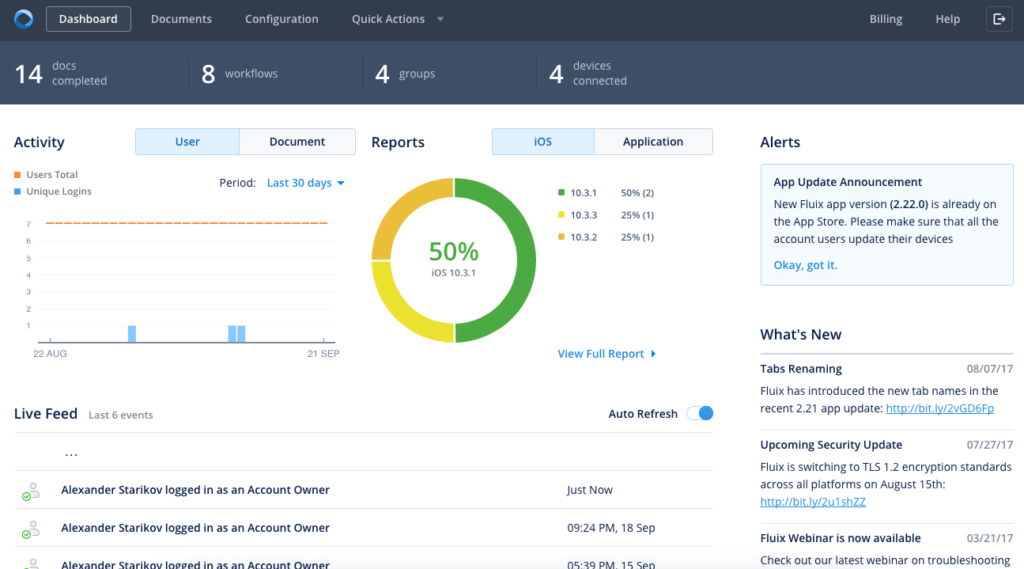Open the Documents tab

(x=181, y=19)
